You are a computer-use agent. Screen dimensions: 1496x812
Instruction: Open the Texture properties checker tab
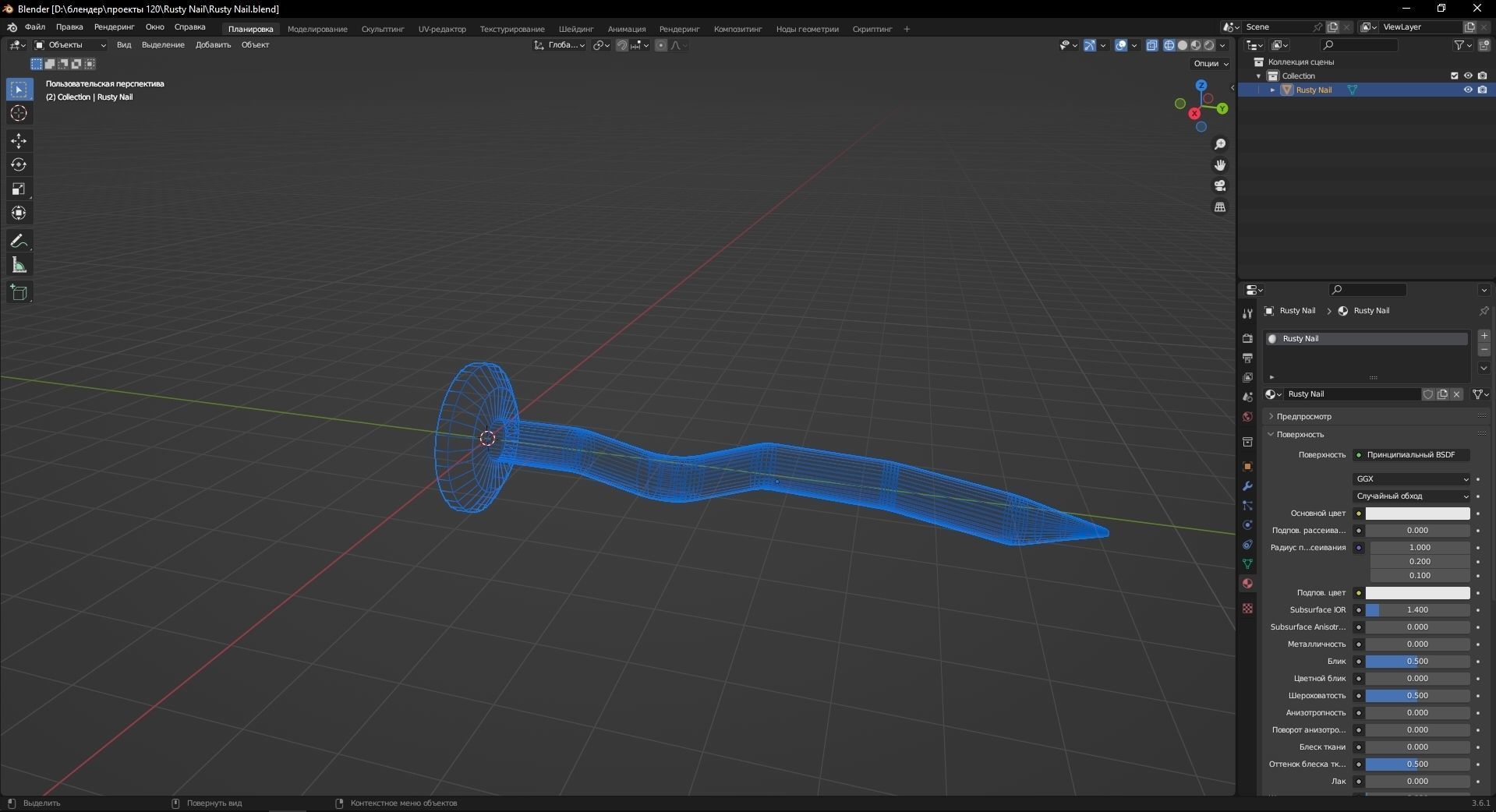1247,608
